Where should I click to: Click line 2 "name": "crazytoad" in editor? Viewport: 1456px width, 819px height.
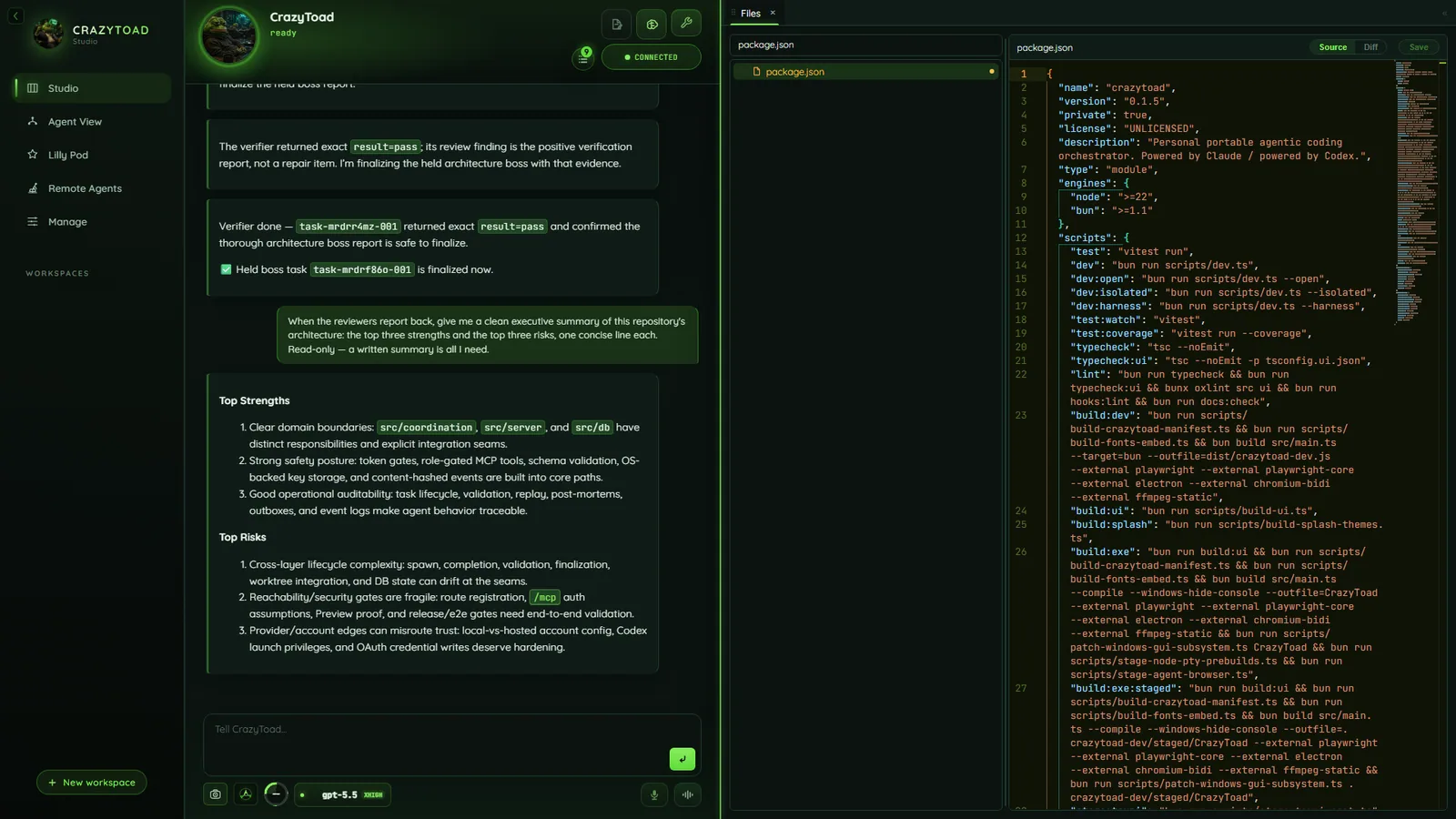click(x=1117, y=88)
